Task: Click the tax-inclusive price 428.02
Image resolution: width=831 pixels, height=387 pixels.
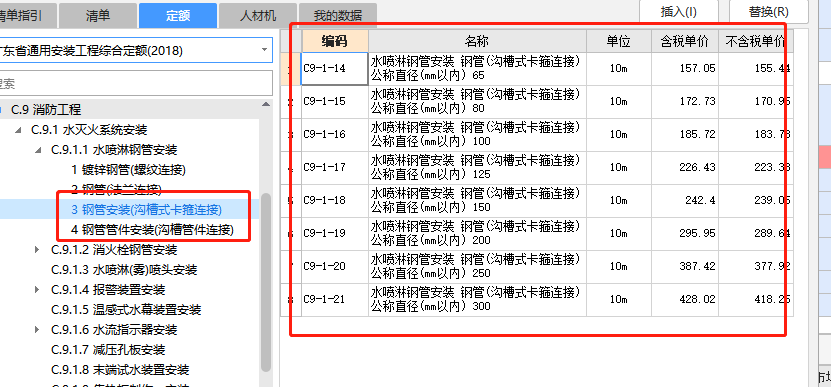Action: 685,300
